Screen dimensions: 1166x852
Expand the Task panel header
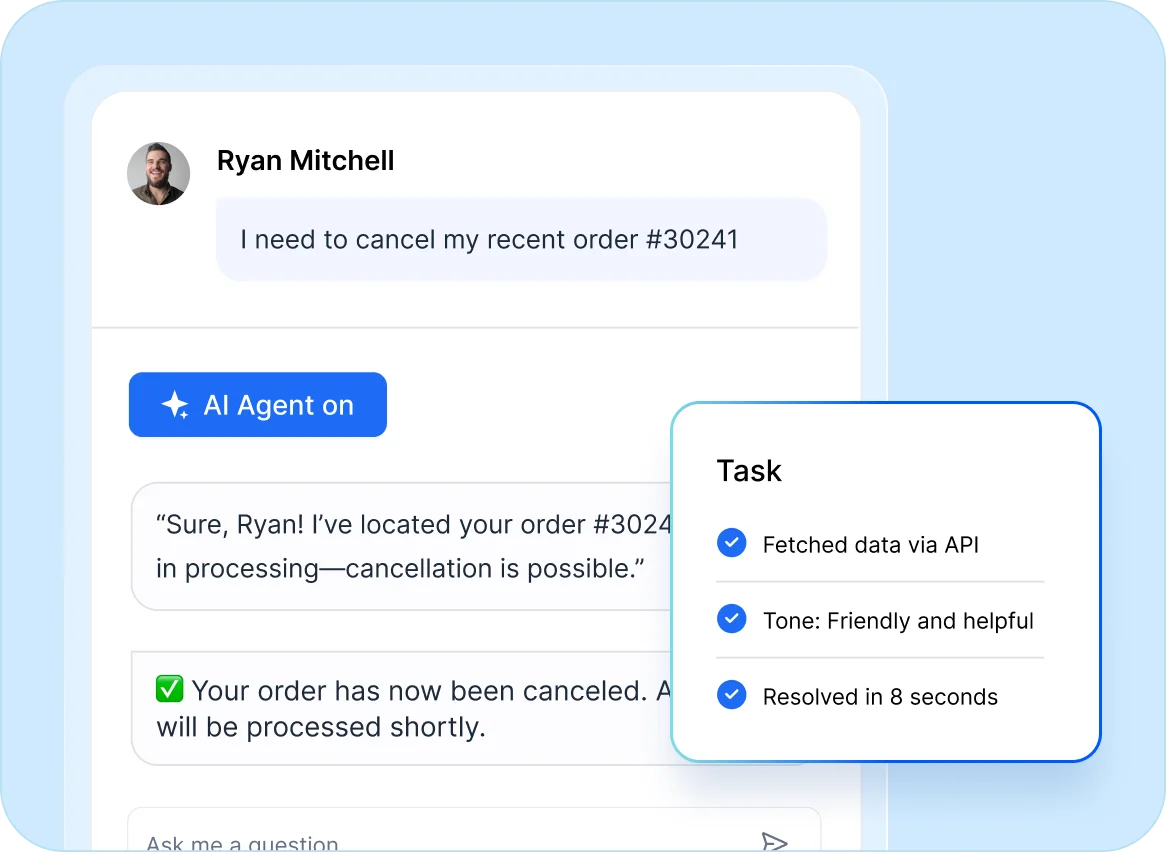coord(748,470)
